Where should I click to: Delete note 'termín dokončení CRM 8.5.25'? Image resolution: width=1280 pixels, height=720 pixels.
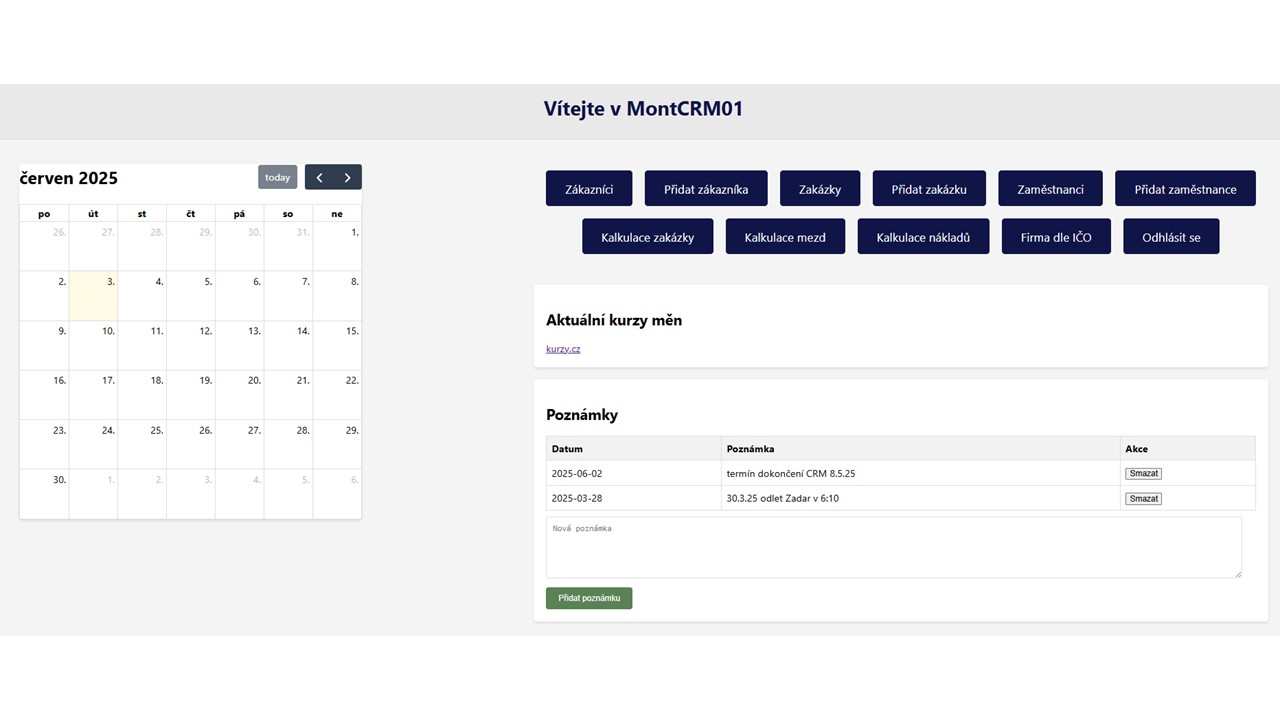tap(1143, 474)
